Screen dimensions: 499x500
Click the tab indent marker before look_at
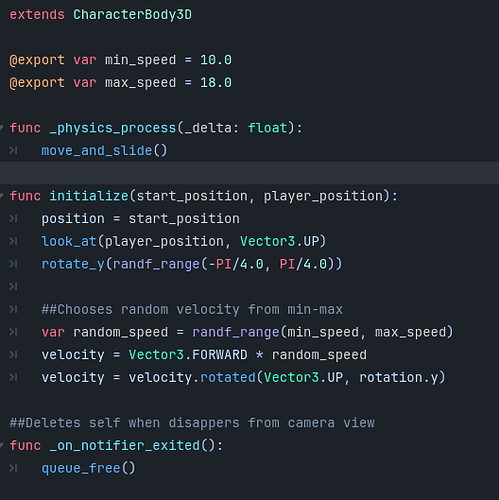tap(13, 241)
